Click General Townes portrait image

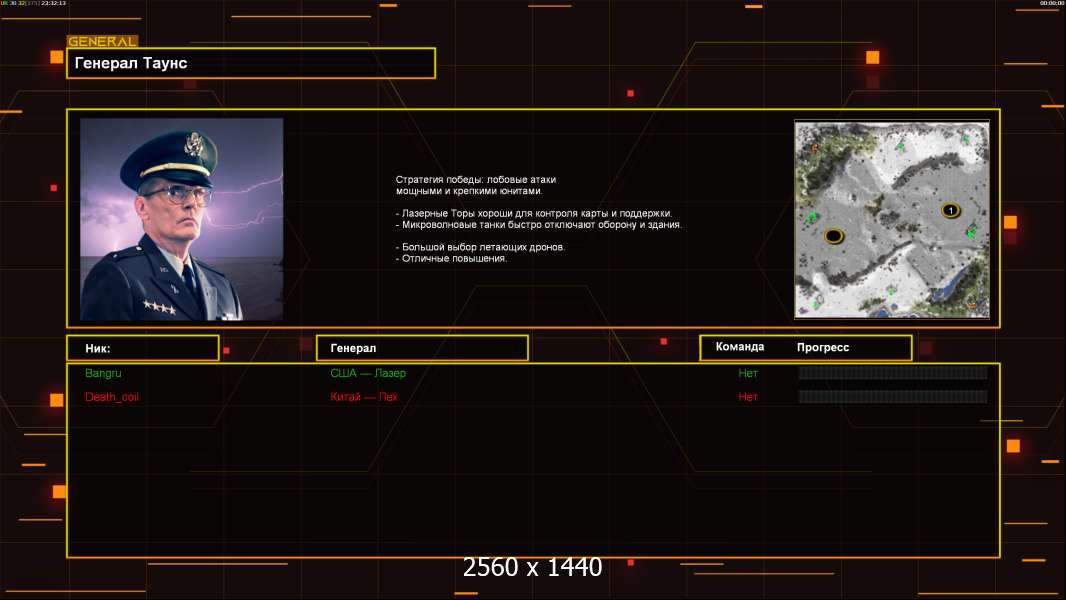(181, 219)
